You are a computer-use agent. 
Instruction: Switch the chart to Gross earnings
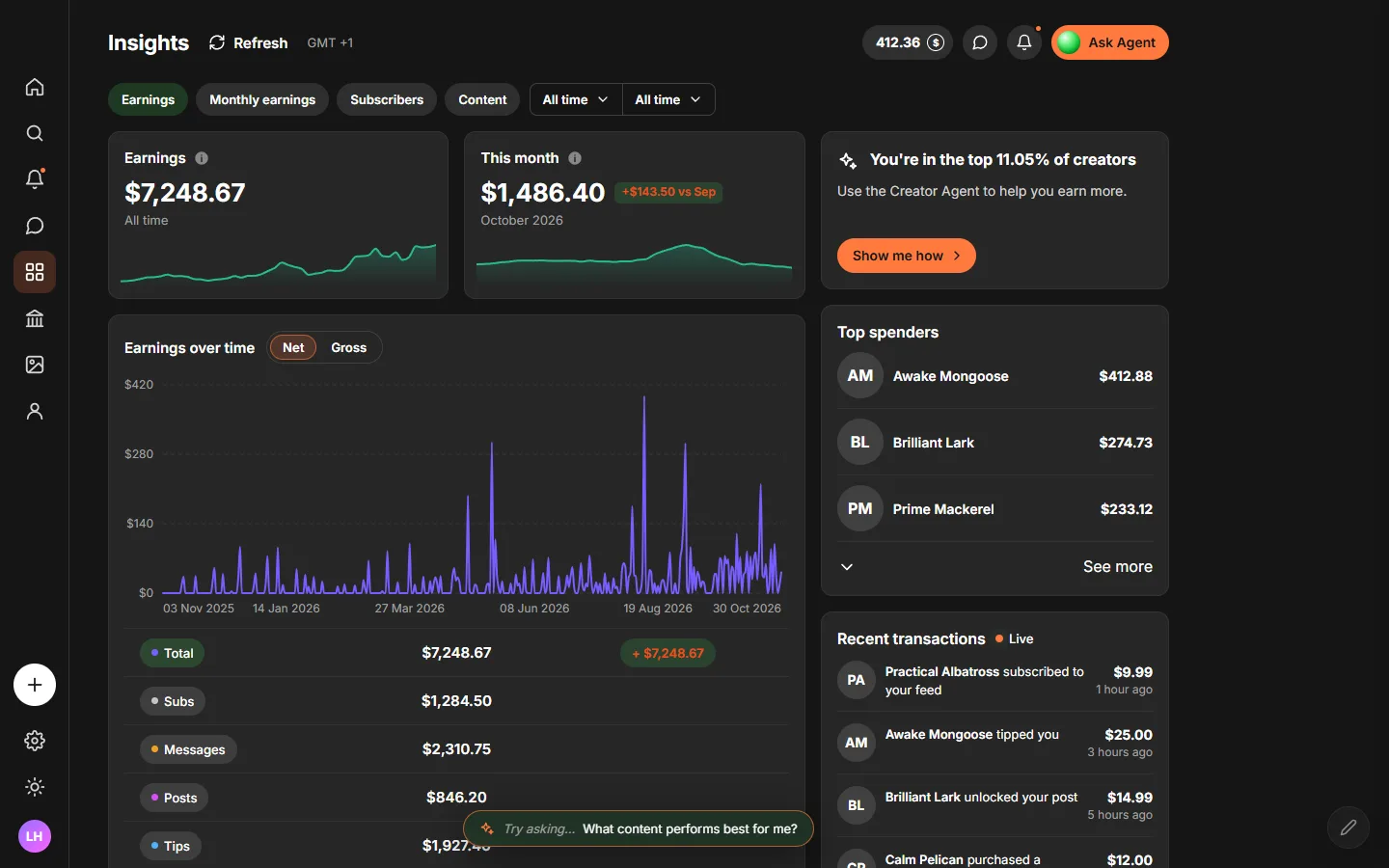click(348, 347)
